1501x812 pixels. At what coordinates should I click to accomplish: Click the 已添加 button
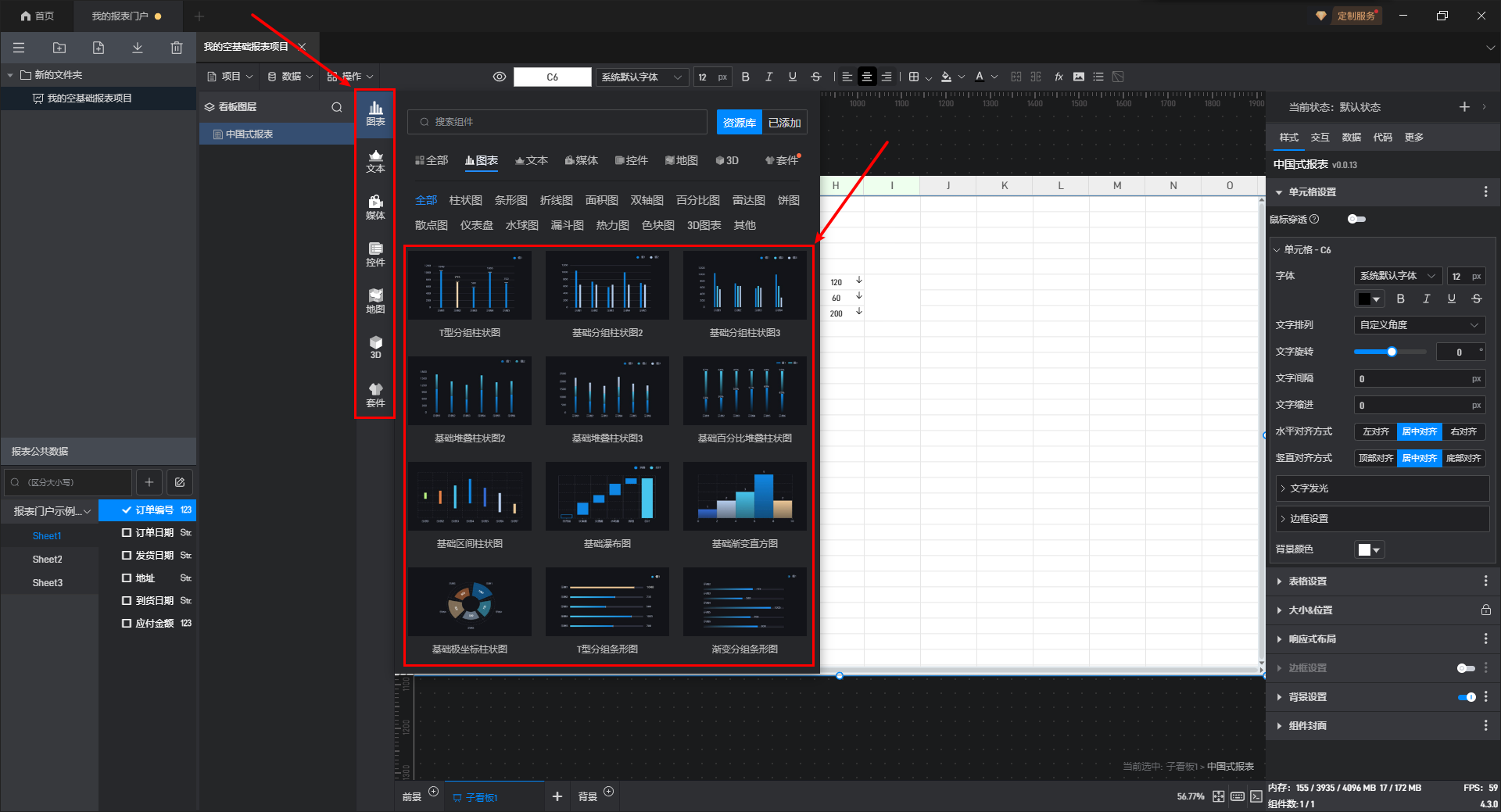tap(784, 123)
